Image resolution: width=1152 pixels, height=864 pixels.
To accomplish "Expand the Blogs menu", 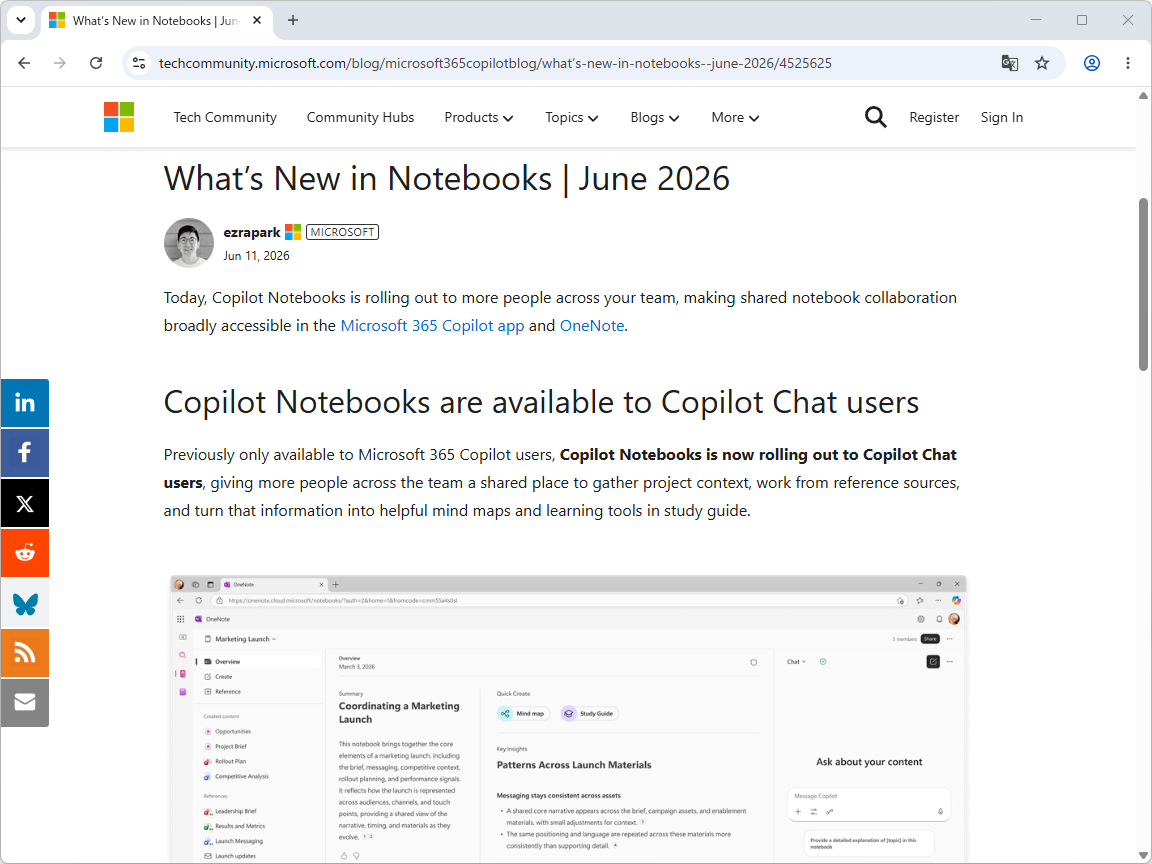I will [655, 118].
